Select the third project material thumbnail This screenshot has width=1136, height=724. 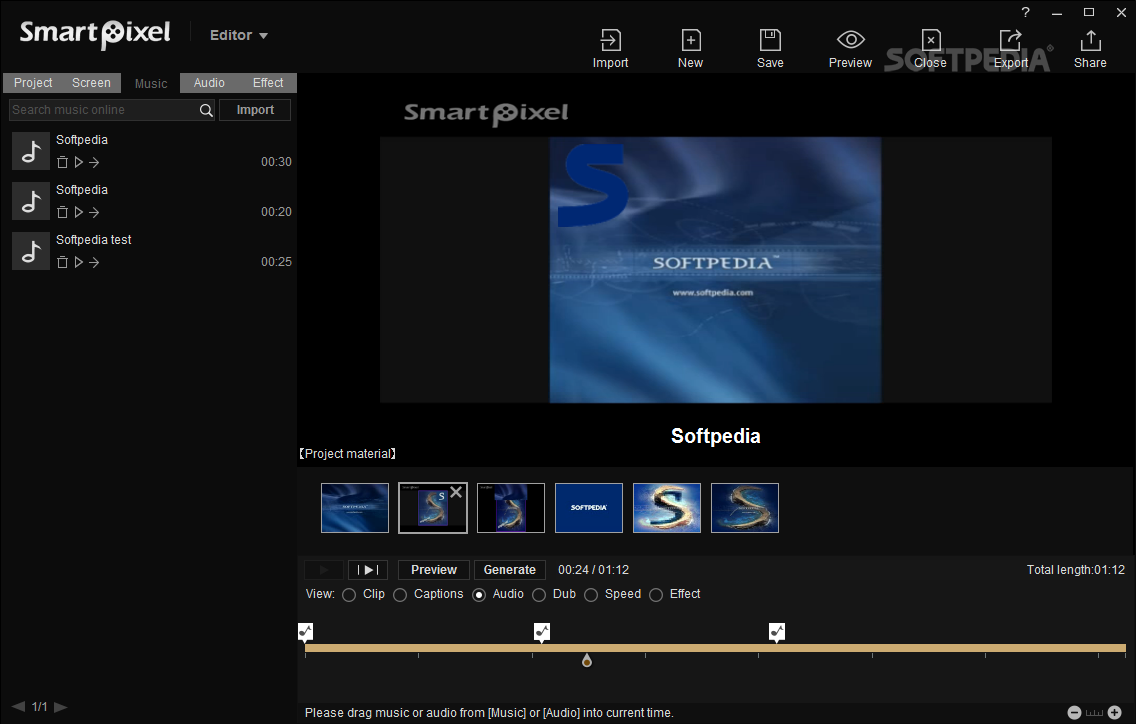(x=511, y=508)
